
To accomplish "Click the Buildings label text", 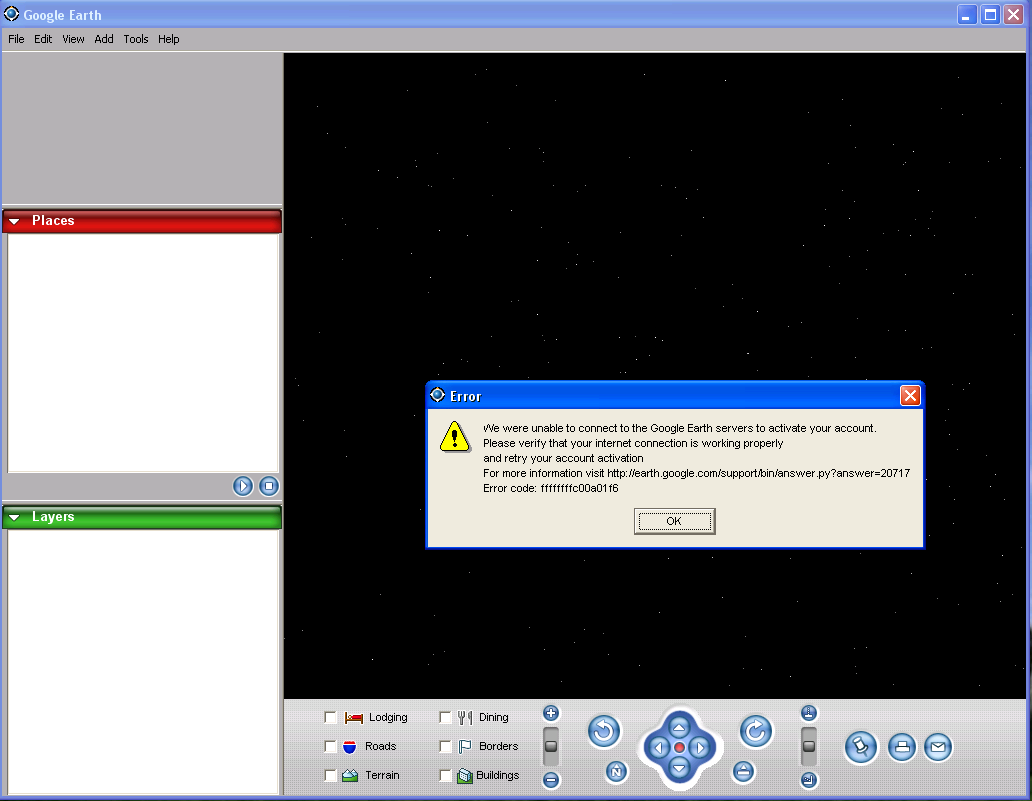I will (x=498, y=775).
